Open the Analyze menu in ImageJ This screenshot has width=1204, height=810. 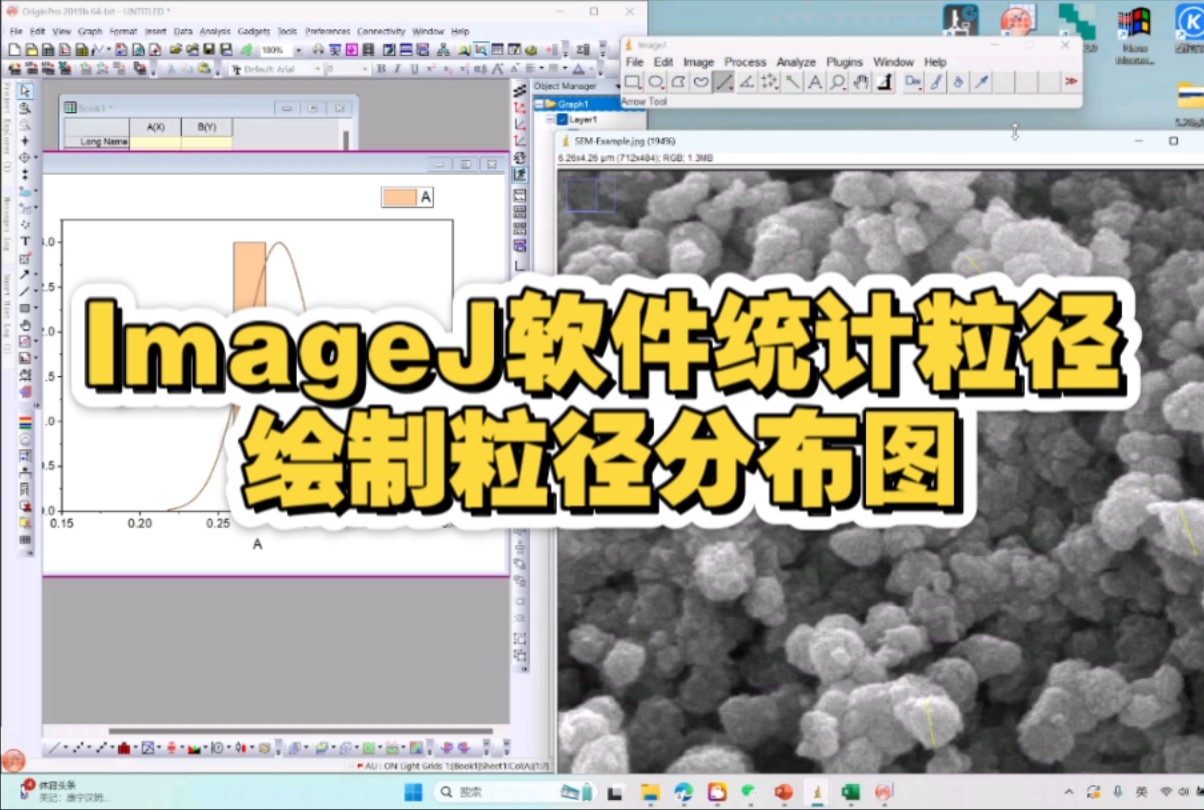pos(796,61)
